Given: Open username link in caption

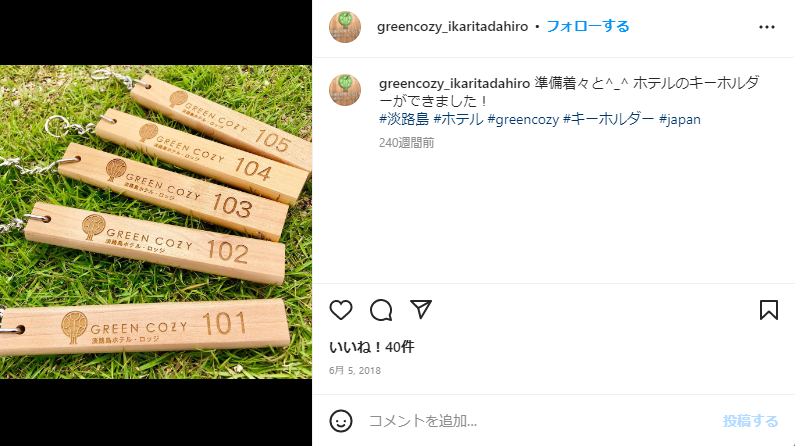Looking at the screenshot, I should (x=454, y=83).
